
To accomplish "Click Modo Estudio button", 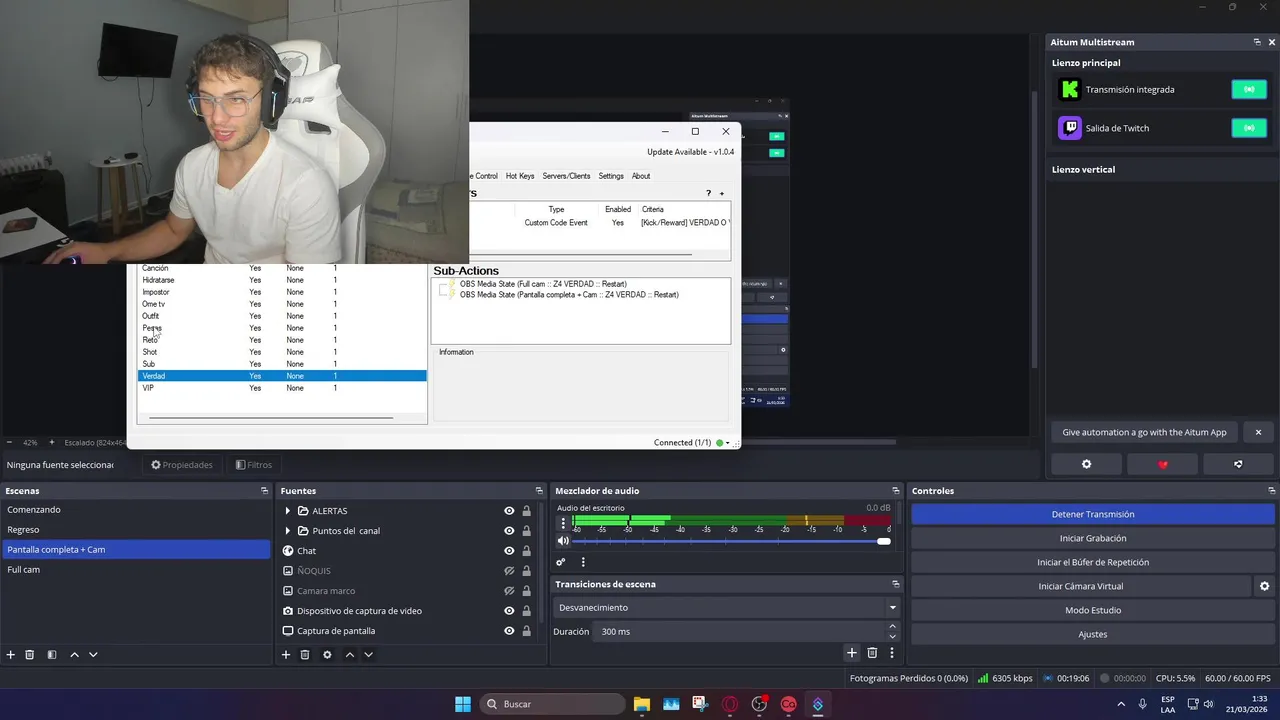I will [x=1093, y=610].
